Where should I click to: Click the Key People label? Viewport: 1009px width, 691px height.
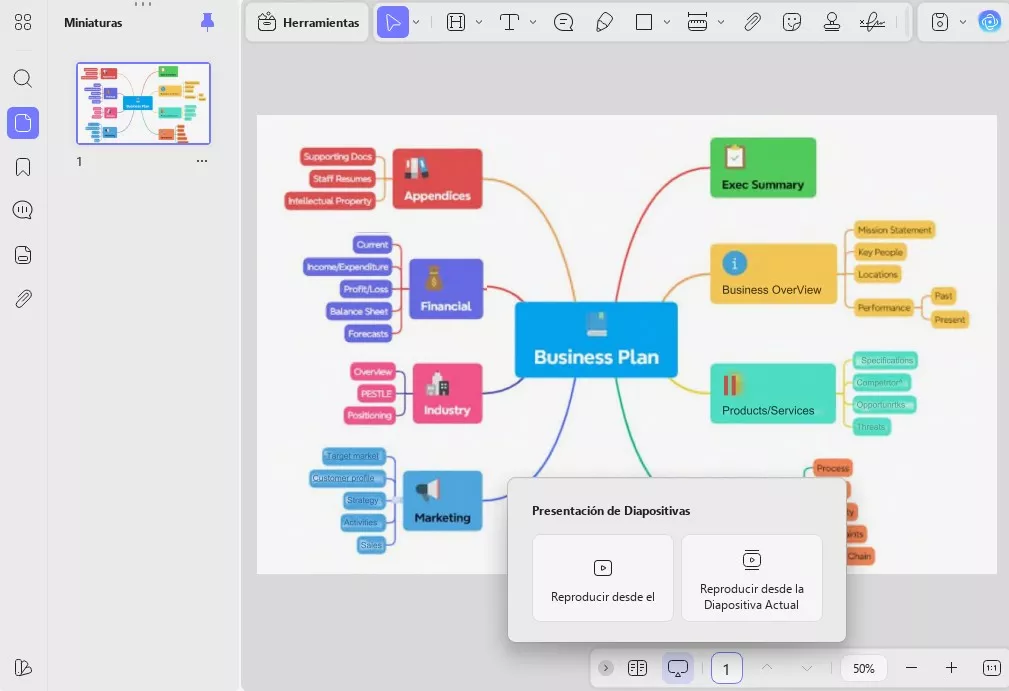coord(880,252)
